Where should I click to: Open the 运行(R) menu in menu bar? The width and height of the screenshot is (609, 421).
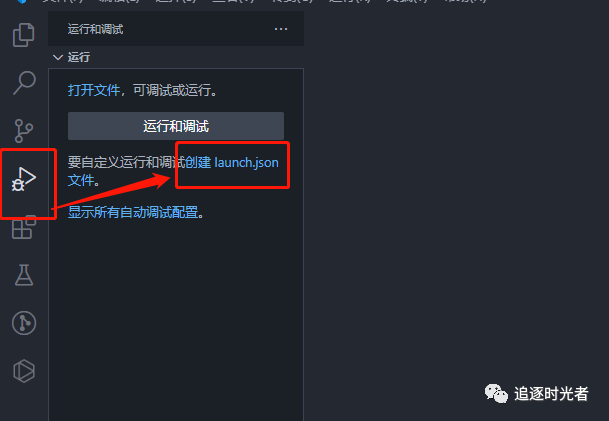(x=349, y=1)
